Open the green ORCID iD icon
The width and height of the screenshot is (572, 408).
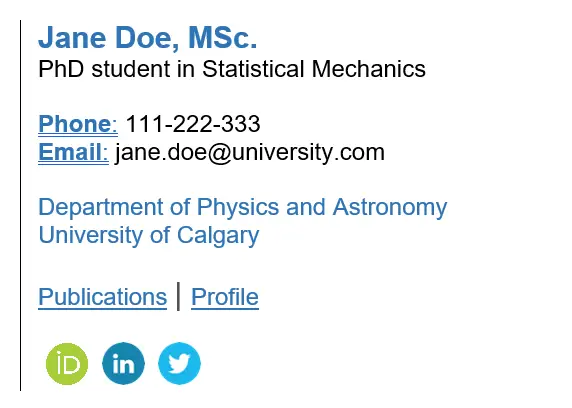pyautogui.click(x=67, y=364)
